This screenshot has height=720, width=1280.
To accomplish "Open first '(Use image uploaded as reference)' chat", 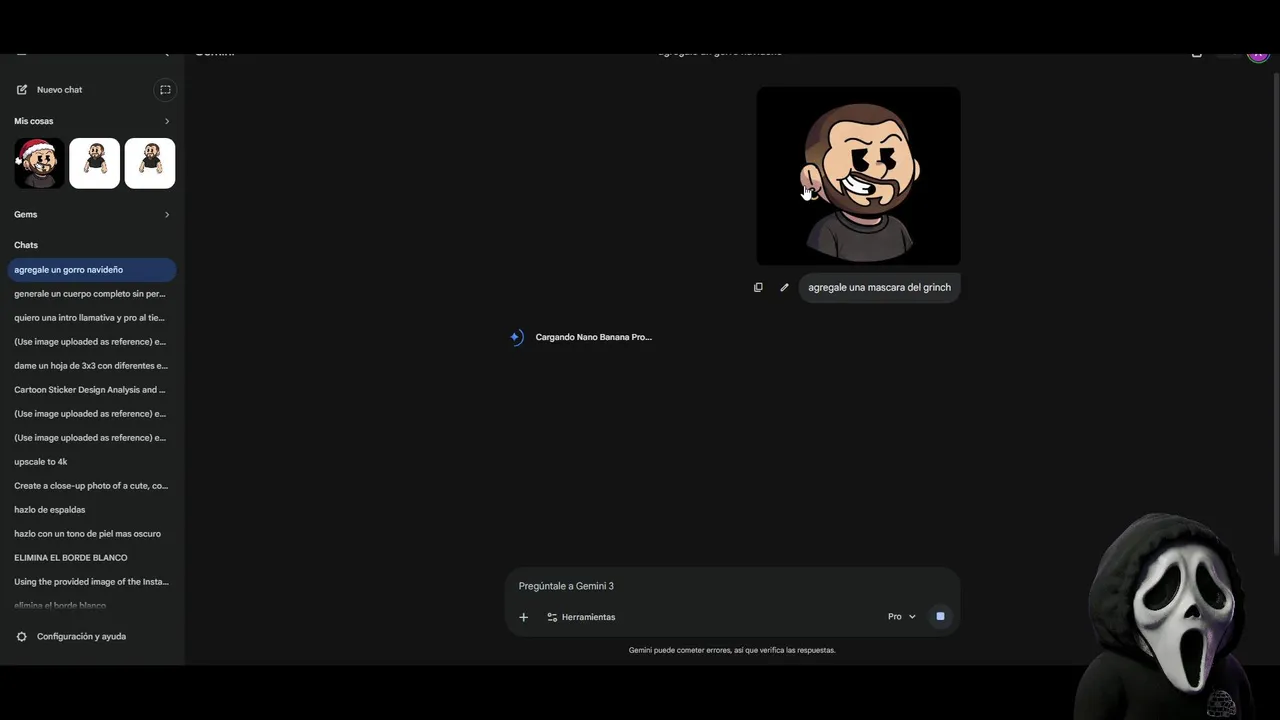I will (x=92, y=342).
